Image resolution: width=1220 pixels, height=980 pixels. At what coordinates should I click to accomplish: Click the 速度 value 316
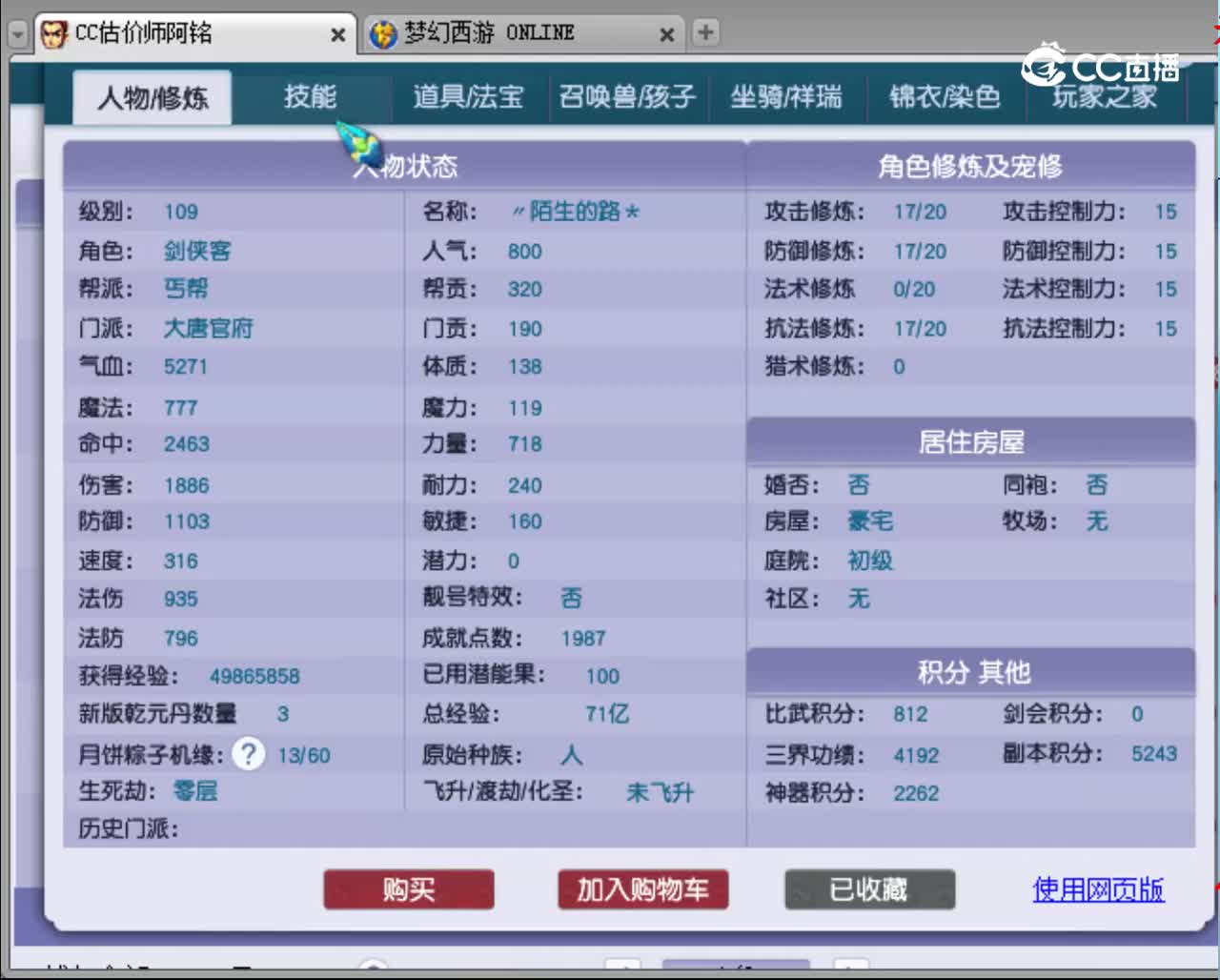181,561
